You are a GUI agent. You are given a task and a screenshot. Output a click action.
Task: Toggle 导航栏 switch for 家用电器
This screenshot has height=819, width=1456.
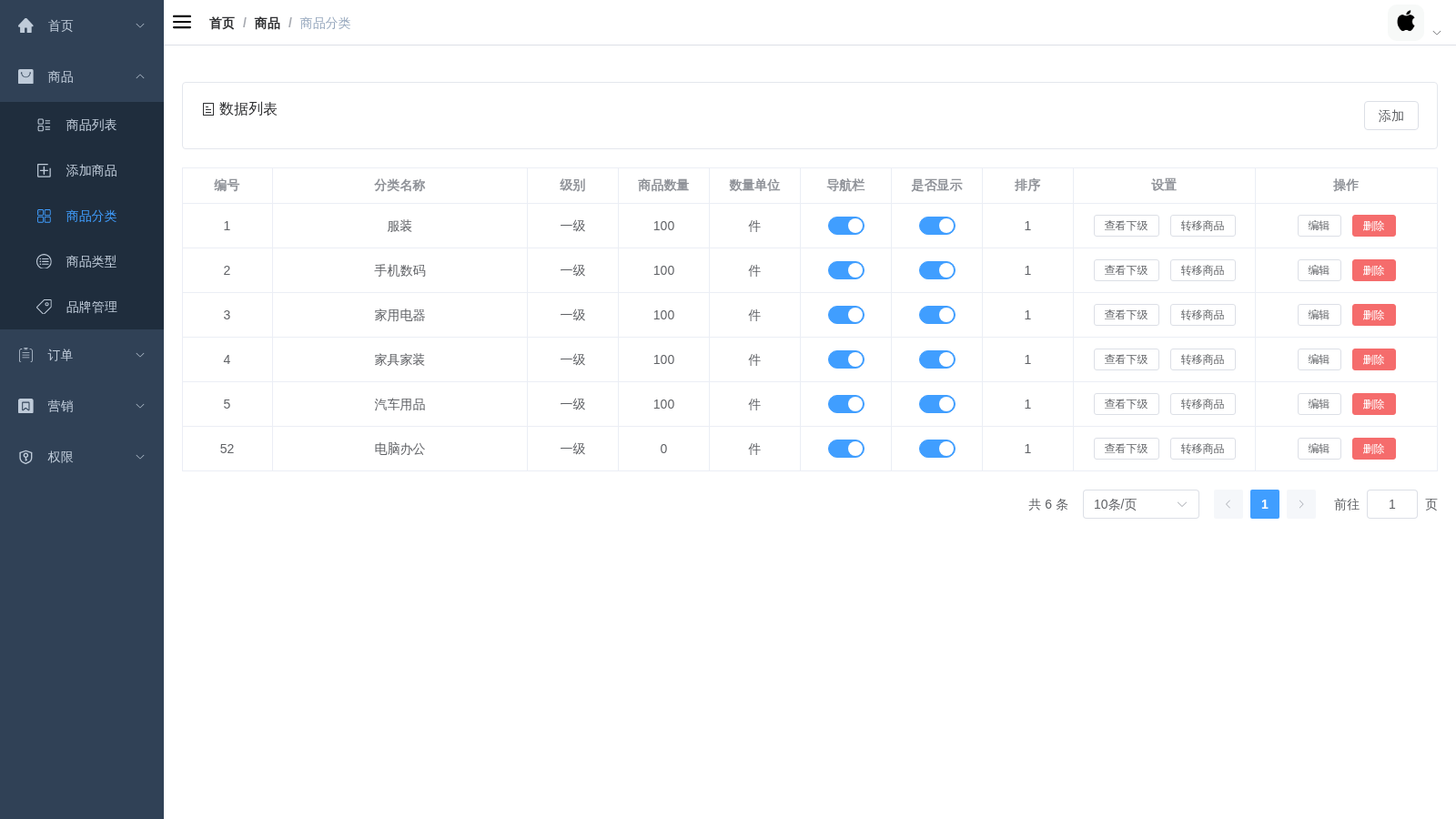point(846,315)
